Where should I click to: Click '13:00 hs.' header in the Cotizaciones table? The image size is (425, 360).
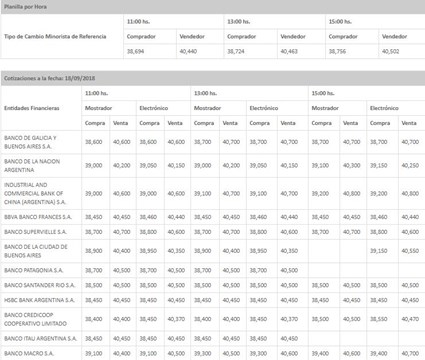point(205,93)
